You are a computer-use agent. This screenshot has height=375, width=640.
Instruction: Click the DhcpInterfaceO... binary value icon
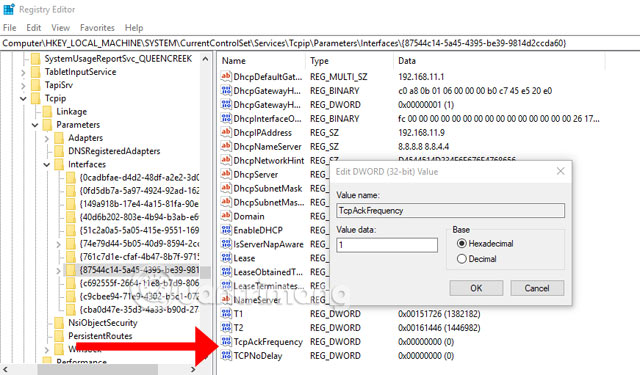point(226,118)
